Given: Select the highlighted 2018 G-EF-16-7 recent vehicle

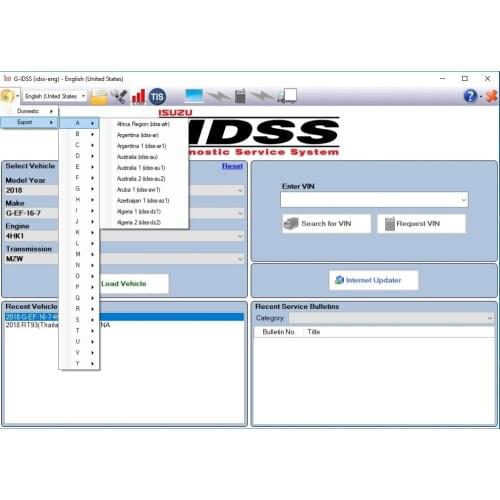Looking at the screenshot, I should tap(124, 317).
